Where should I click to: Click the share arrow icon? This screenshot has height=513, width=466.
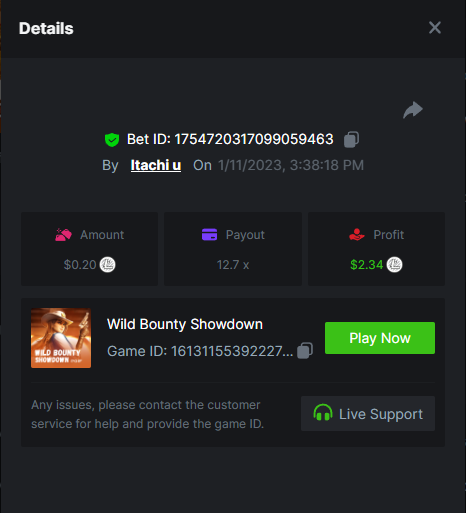(x=413, y=110)
